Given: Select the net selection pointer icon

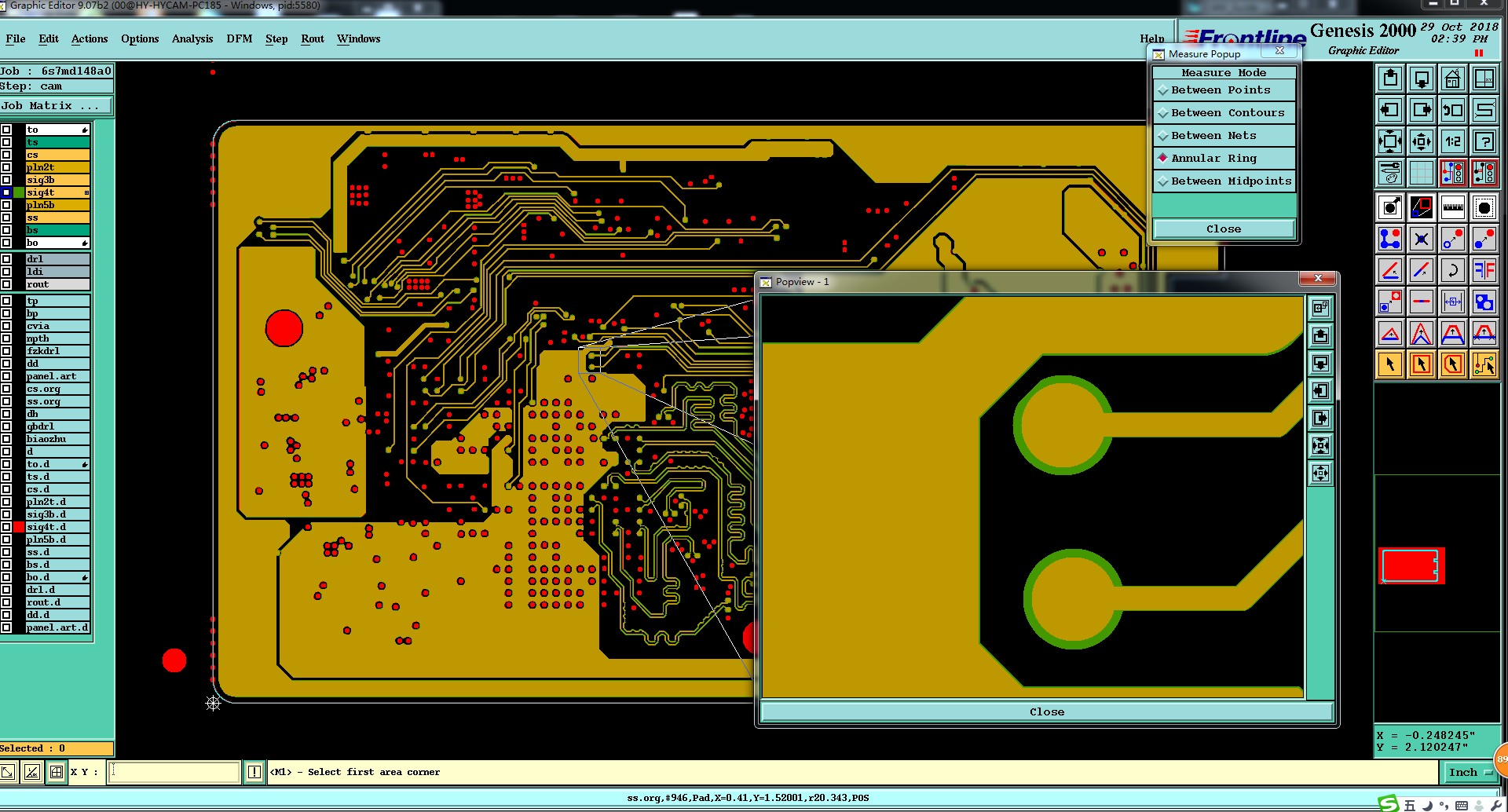Looking at the screenshot, I should [x=1484, y=364].
